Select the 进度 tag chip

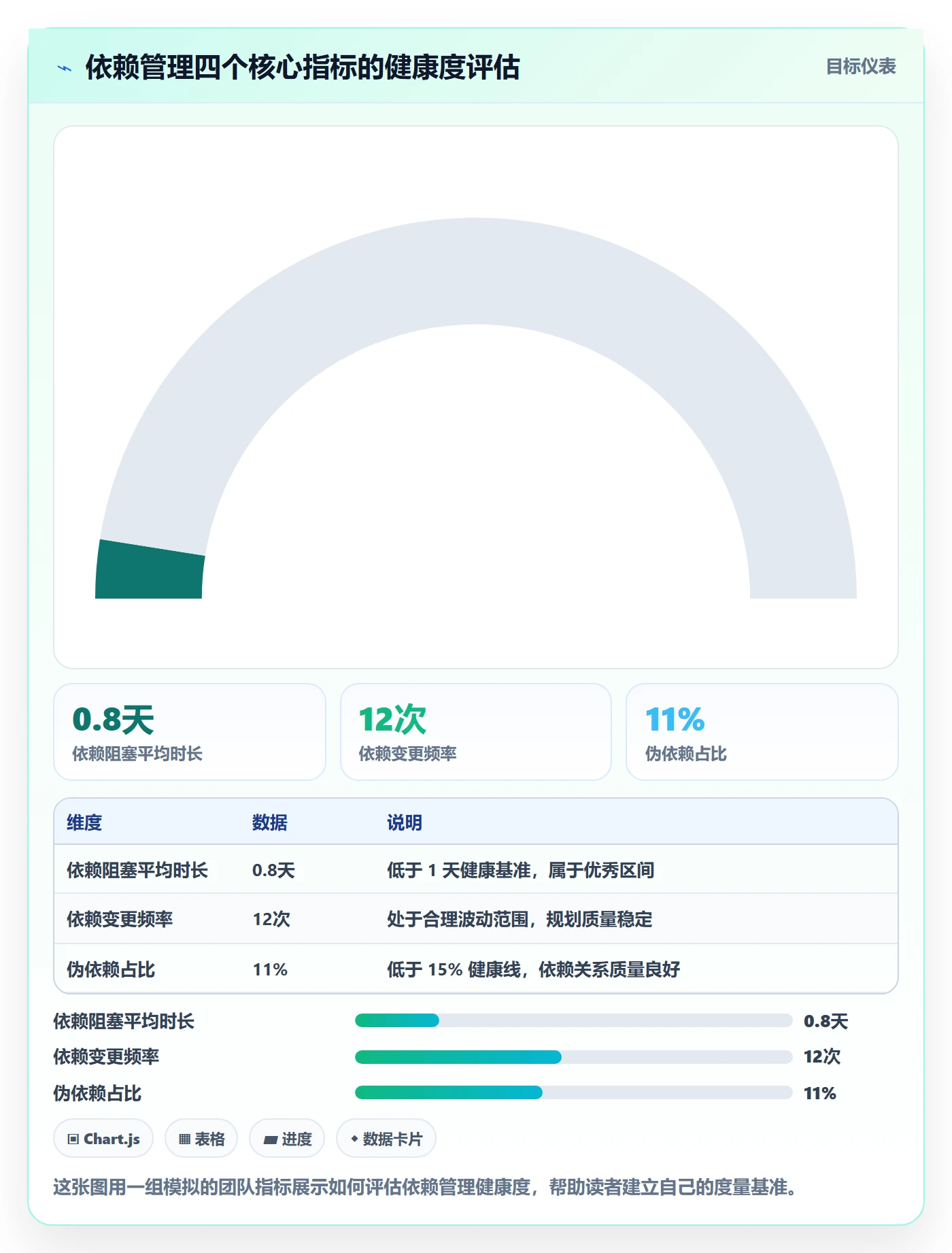(287, 1139)
